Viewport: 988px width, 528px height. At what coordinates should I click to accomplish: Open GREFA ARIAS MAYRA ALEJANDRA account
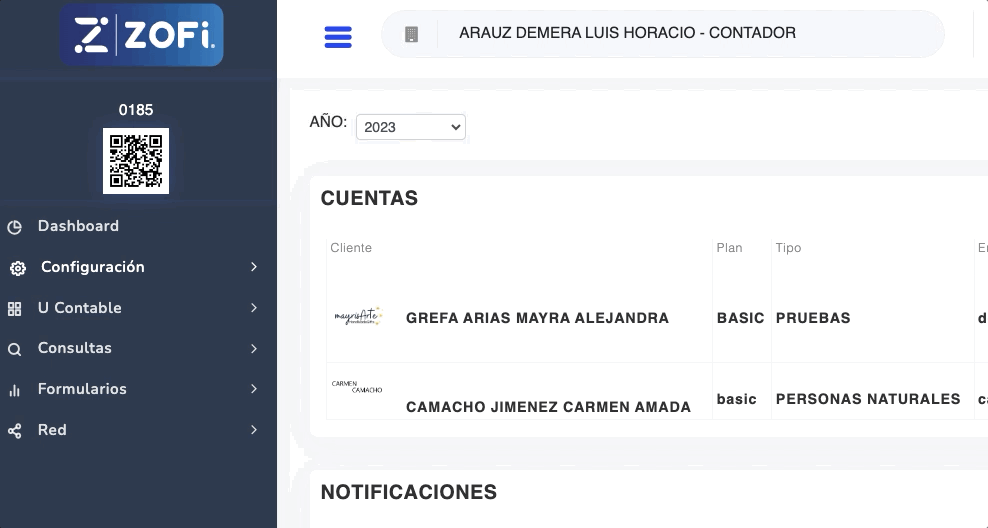(x=537, y=318)
